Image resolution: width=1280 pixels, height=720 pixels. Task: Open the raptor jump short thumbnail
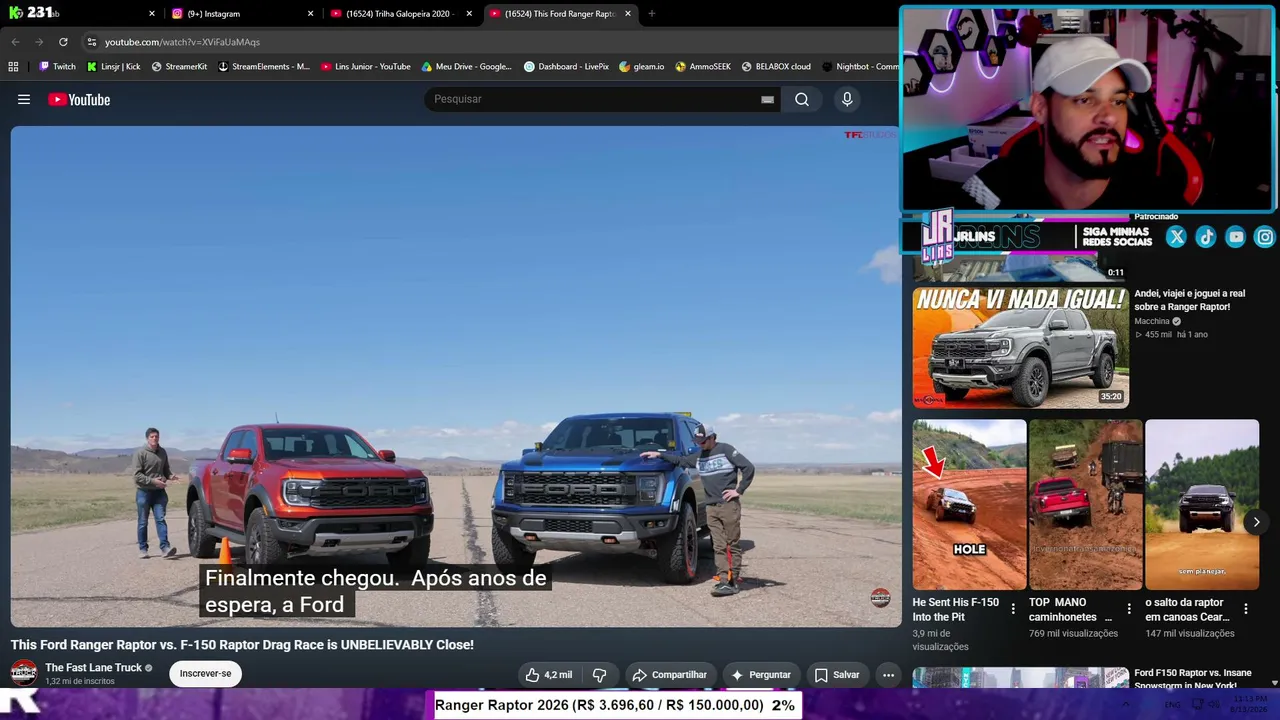1202,505
